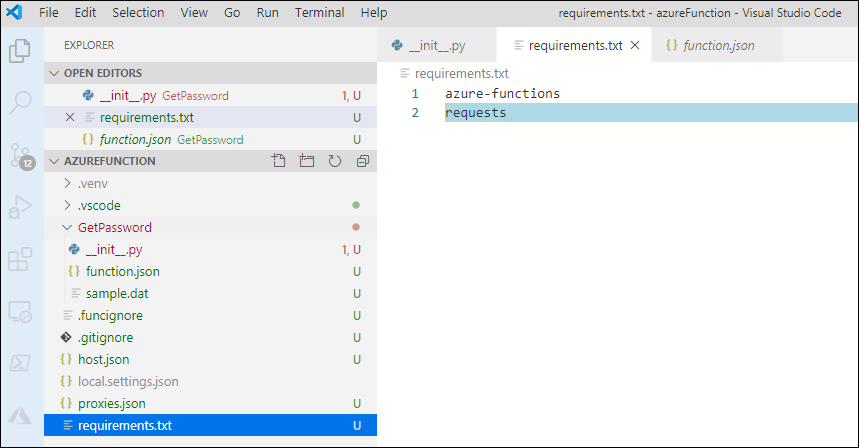Select function.json in Open Editors list
859x448 pixels.
[210, 139]
